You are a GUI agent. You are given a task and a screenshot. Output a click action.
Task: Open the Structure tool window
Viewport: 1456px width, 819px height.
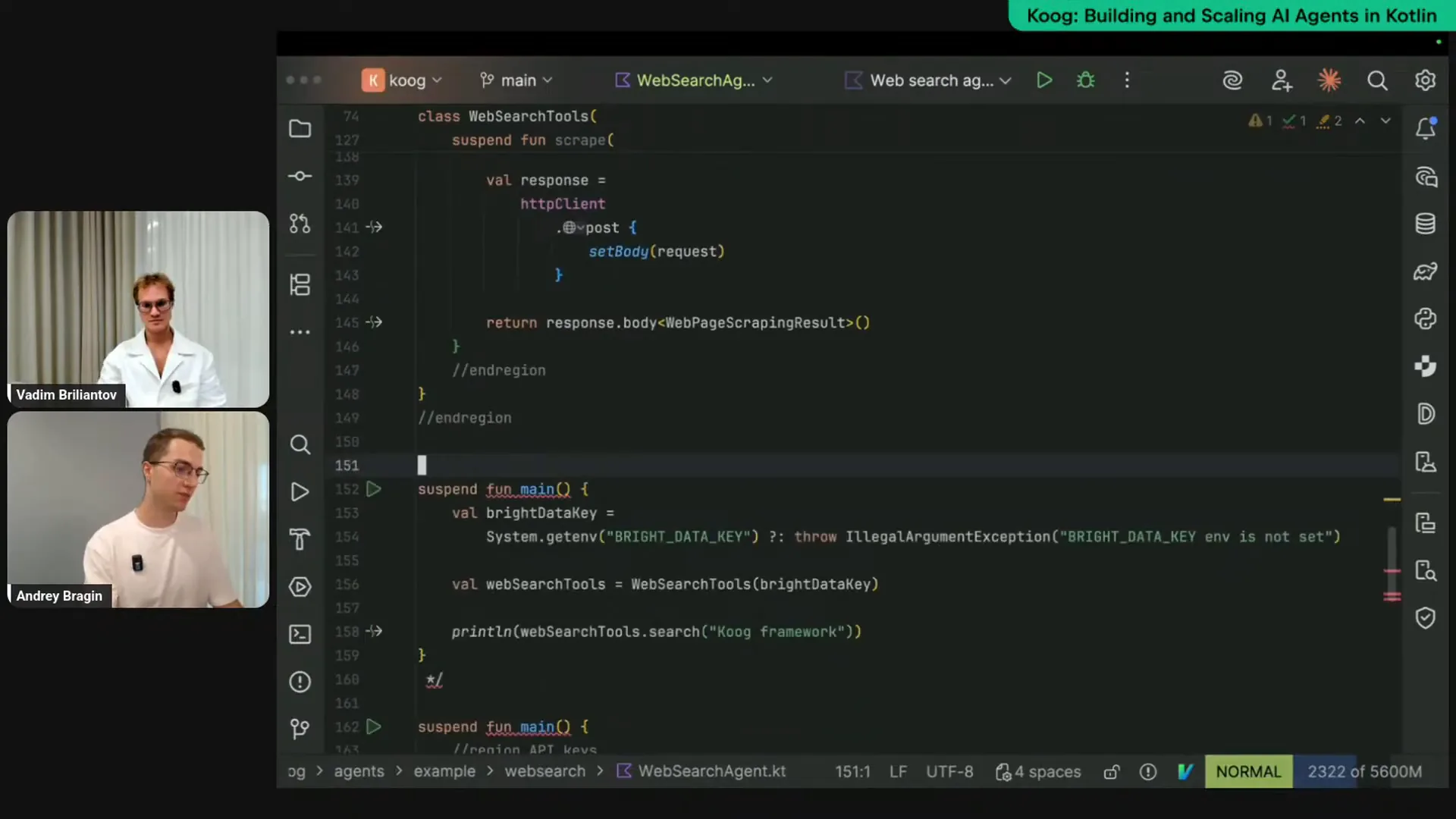300,285
